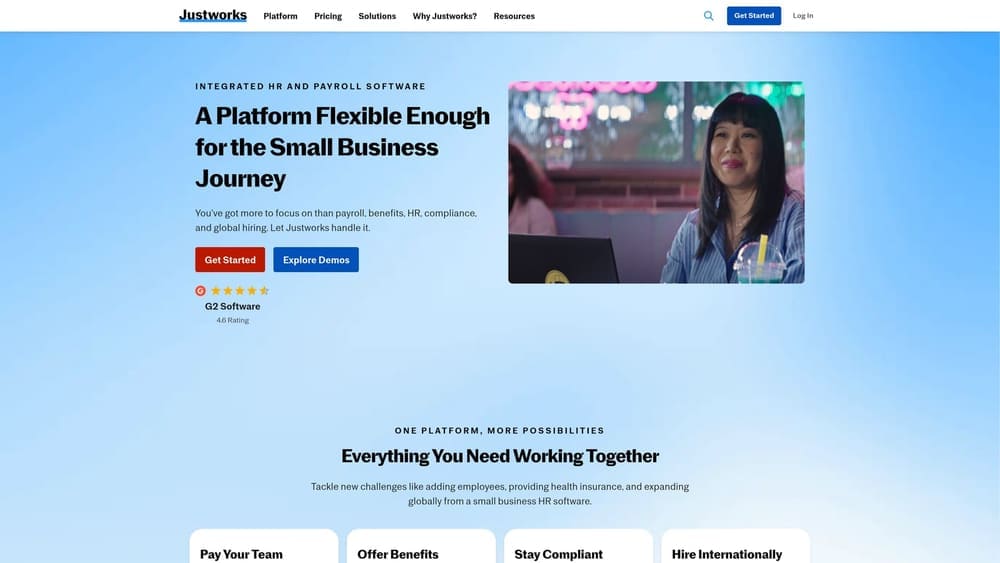Click the One Platform, More Possibilities label
The image size is (1000, 563).
point(499,430)
